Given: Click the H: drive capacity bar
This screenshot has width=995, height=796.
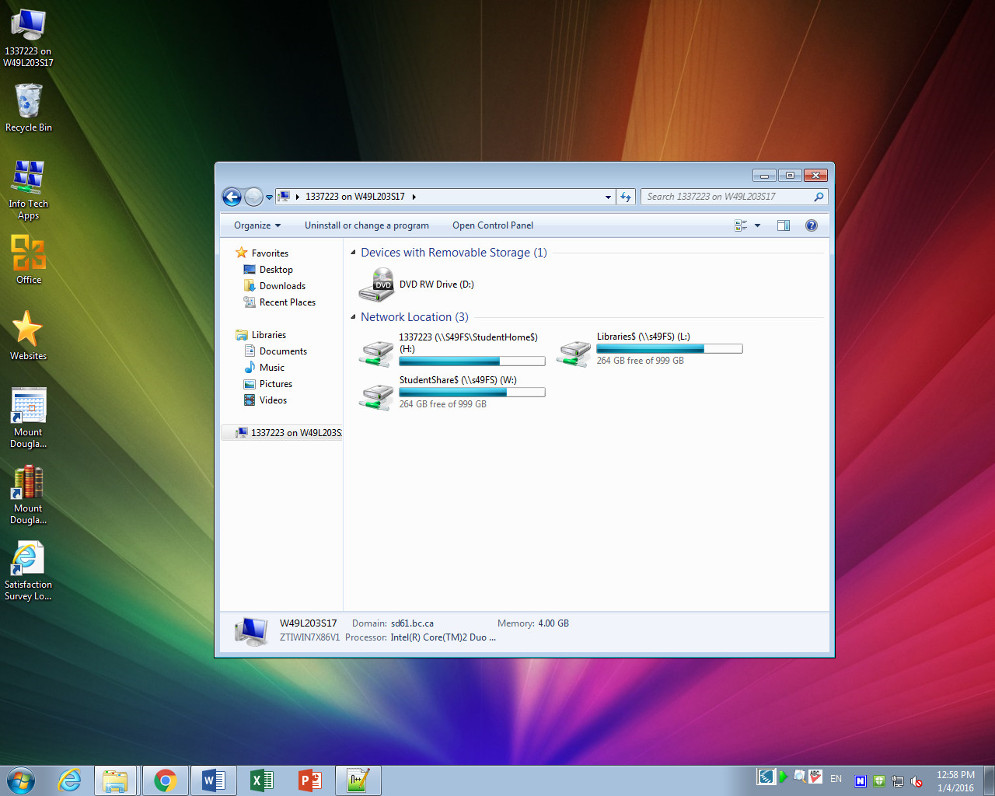Looking at the screenshot, I should [472, 361].
